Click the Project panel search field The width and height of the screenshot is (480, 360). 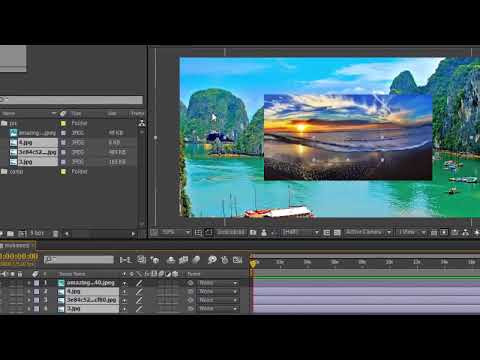[x=71, y=100]
